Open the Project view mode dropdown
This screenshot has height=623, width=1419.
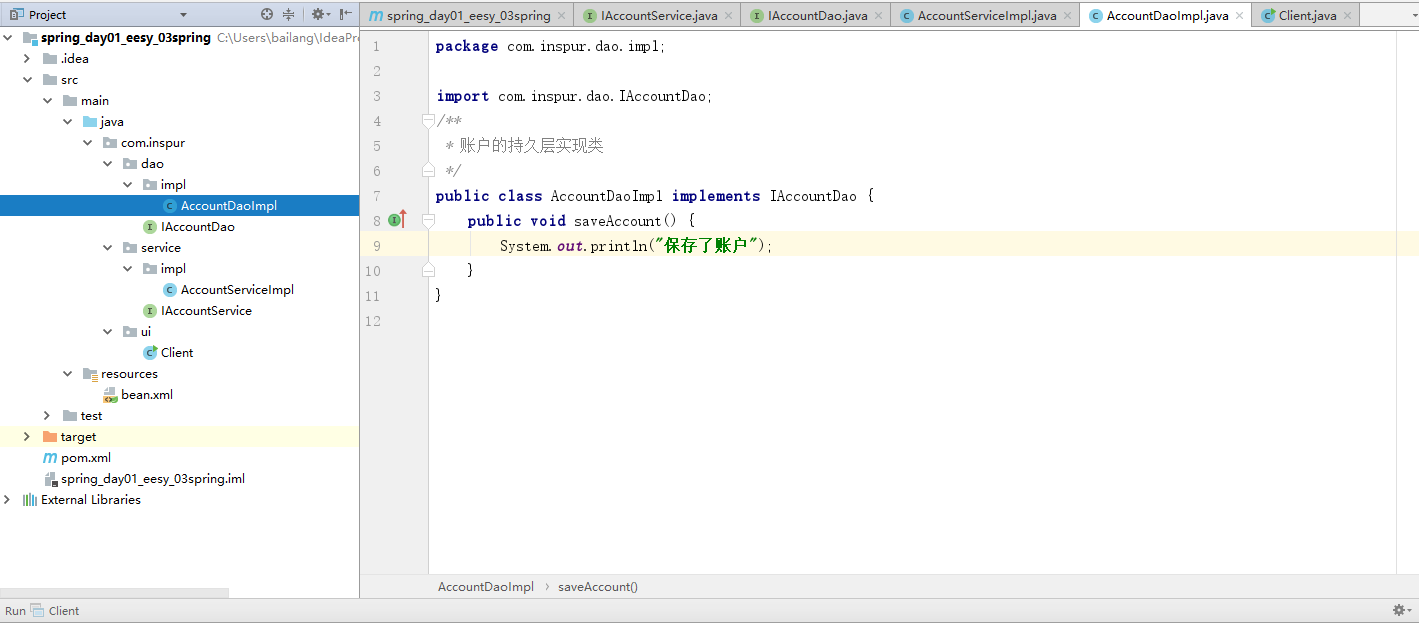coord(183,15)
